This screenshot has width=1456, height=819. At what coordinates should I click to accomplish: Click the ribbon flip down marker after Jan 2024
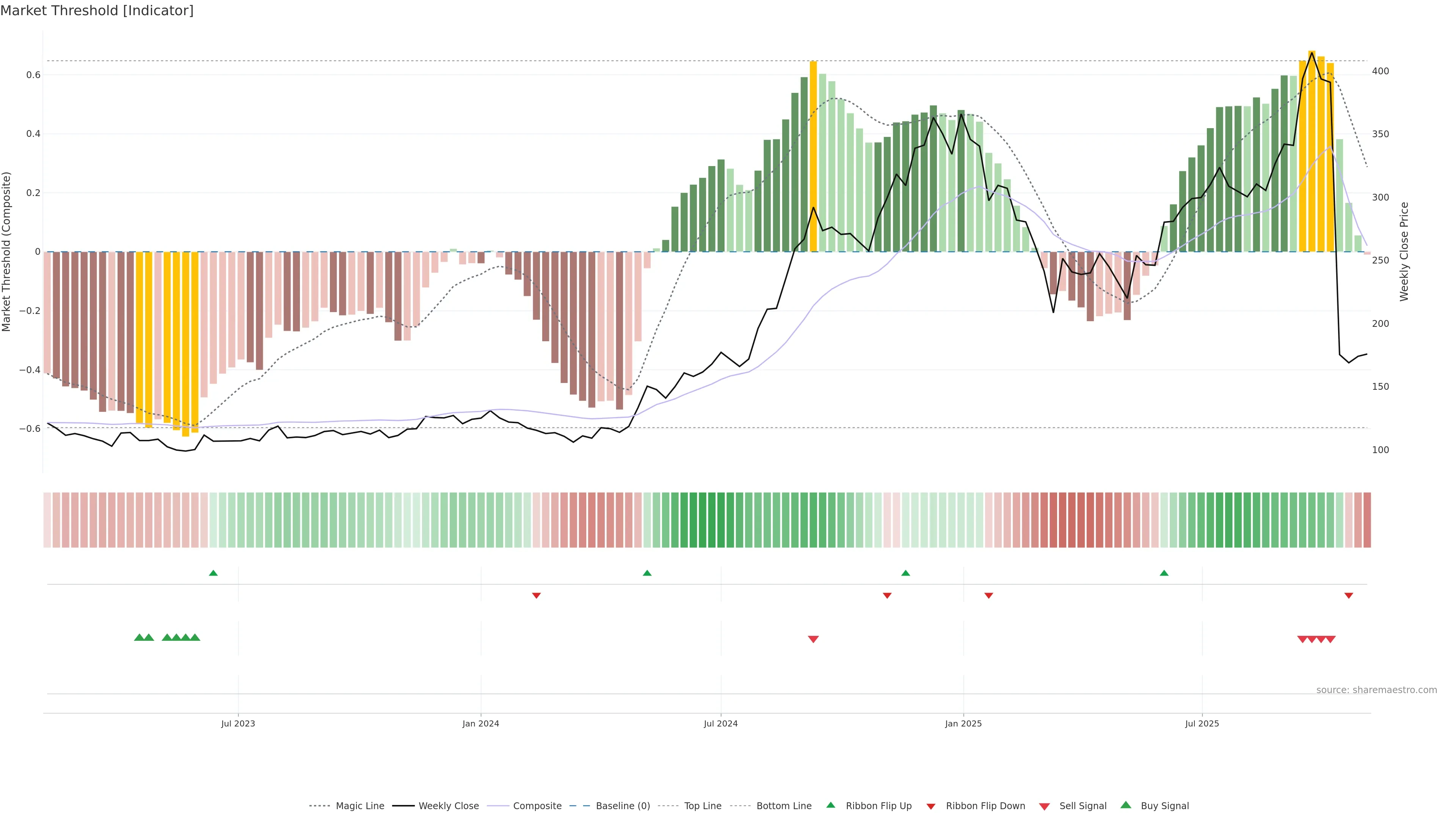(537, 596)
